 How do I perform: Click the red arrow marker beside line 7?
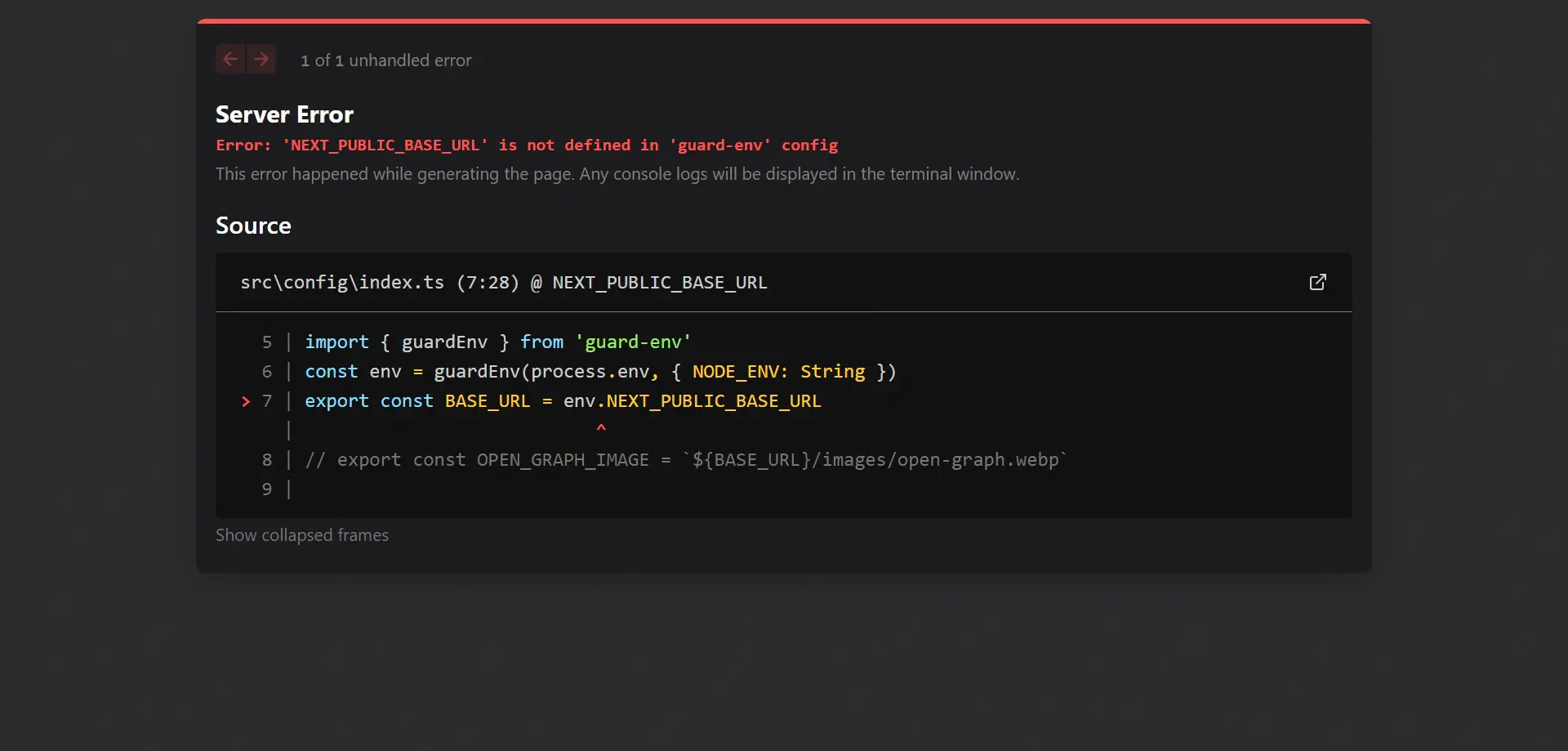(x=246, y=401)
